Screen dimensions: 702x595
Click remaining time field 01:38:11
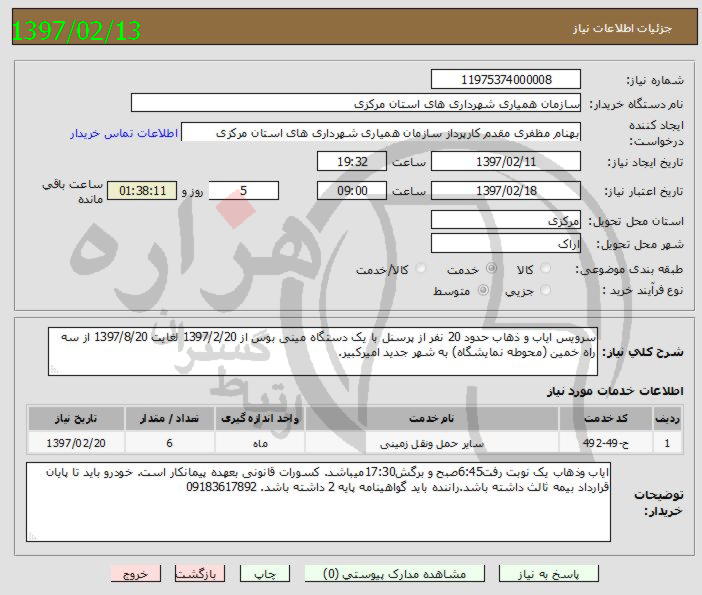[x=142, y=190]
